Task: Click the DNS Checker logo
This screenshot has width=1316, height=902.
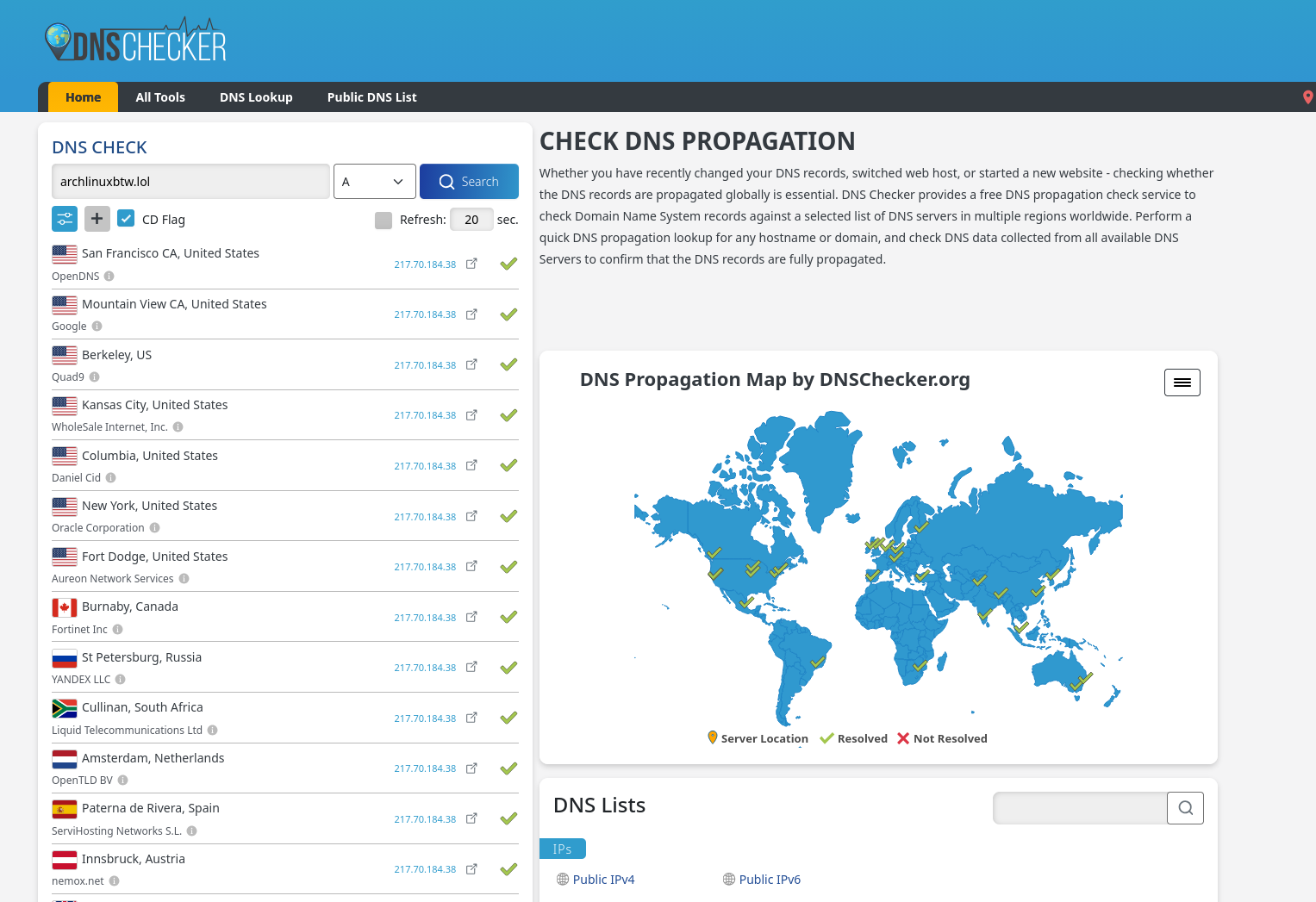Action: 135,41
